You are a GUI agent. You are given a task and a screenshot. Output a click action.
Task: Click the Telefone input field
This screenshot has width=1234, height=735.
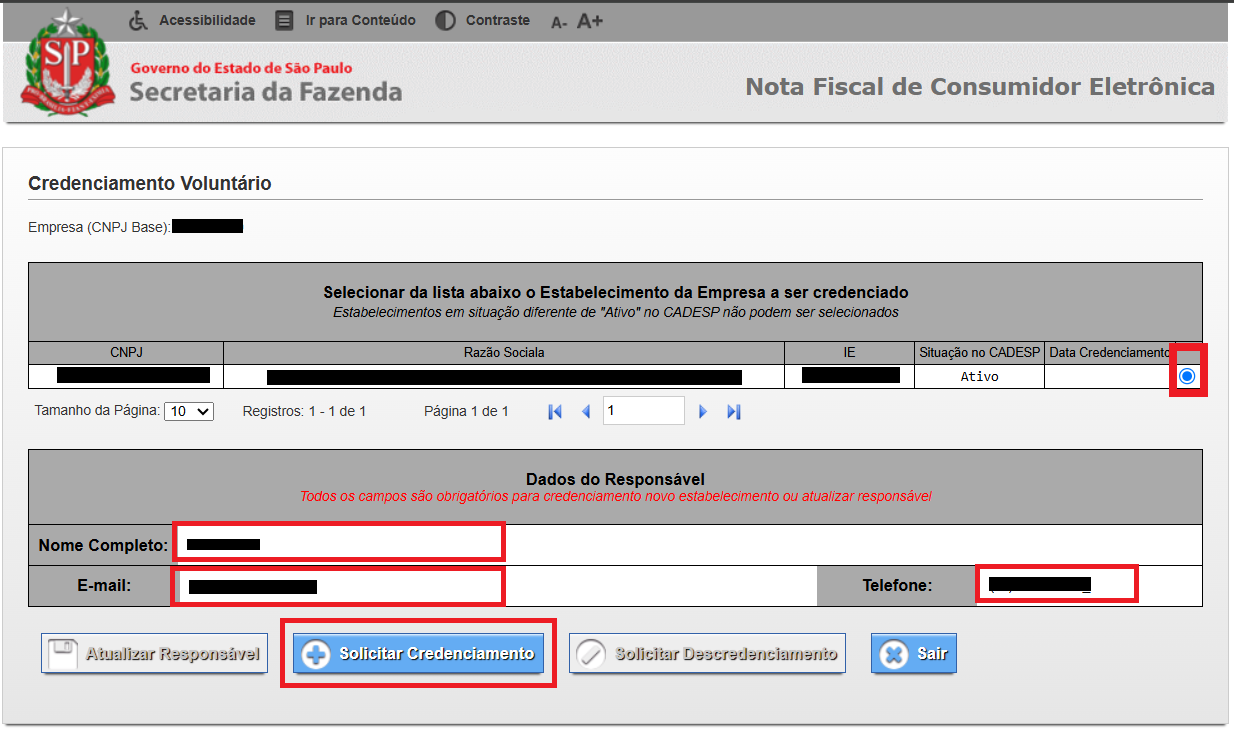pos(1055,585)
